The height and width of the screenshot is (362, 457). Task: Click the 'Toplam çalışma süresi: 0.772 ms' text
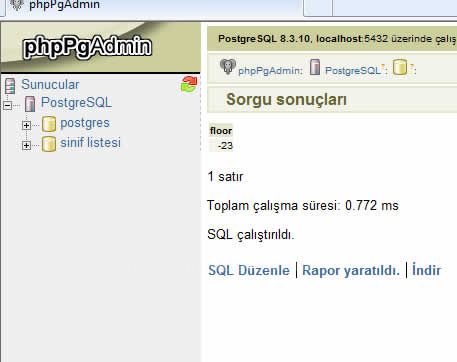coord(303,206)
